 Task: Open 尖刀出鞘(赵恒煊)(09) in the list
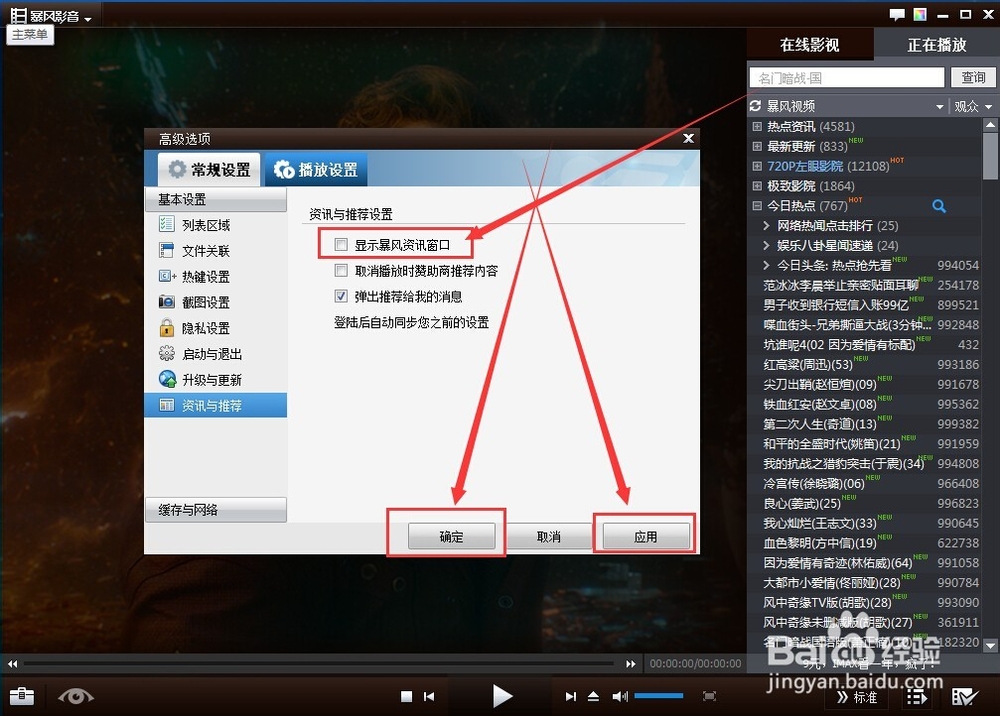820,384
